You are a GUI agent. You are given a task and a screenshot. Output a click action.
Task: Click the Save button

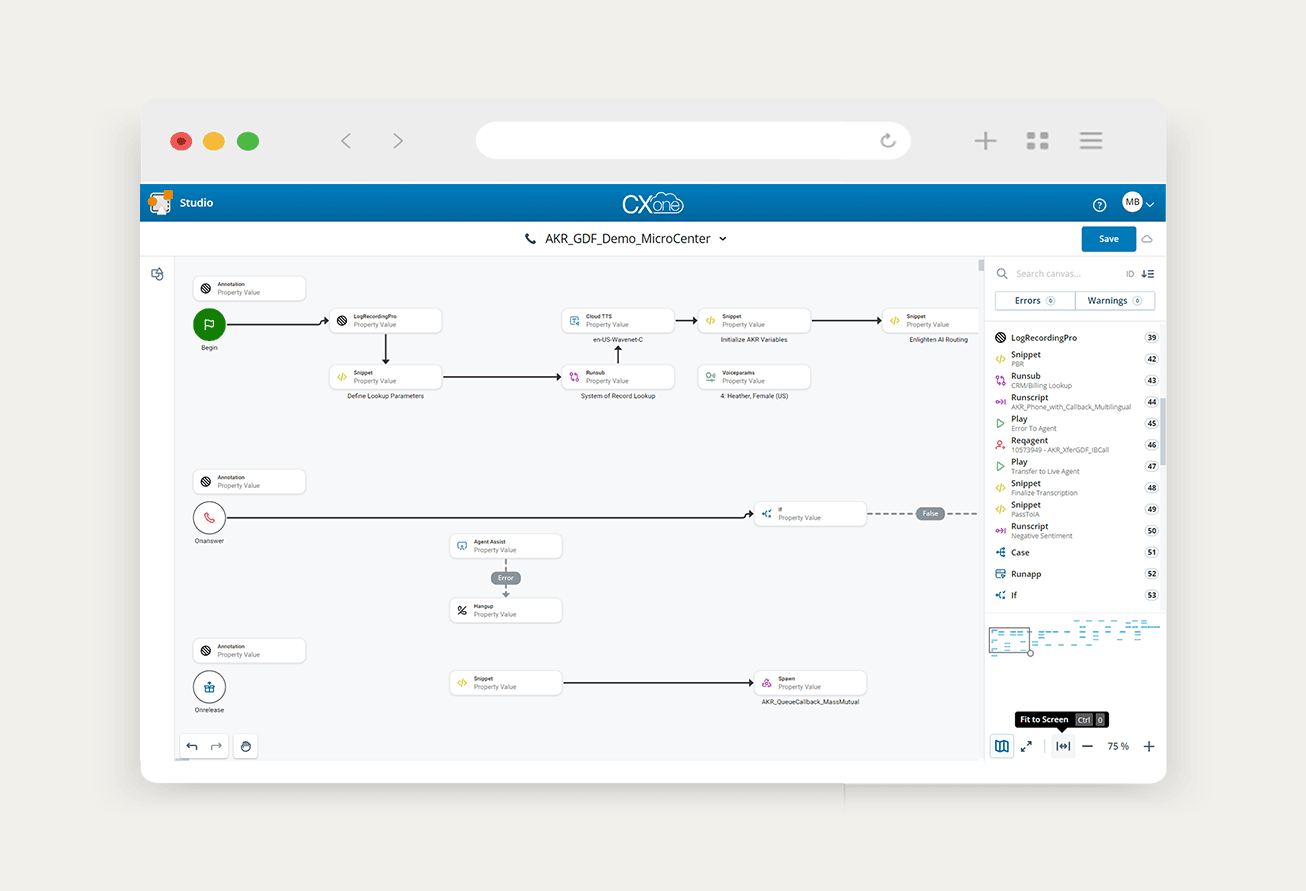1108,239
